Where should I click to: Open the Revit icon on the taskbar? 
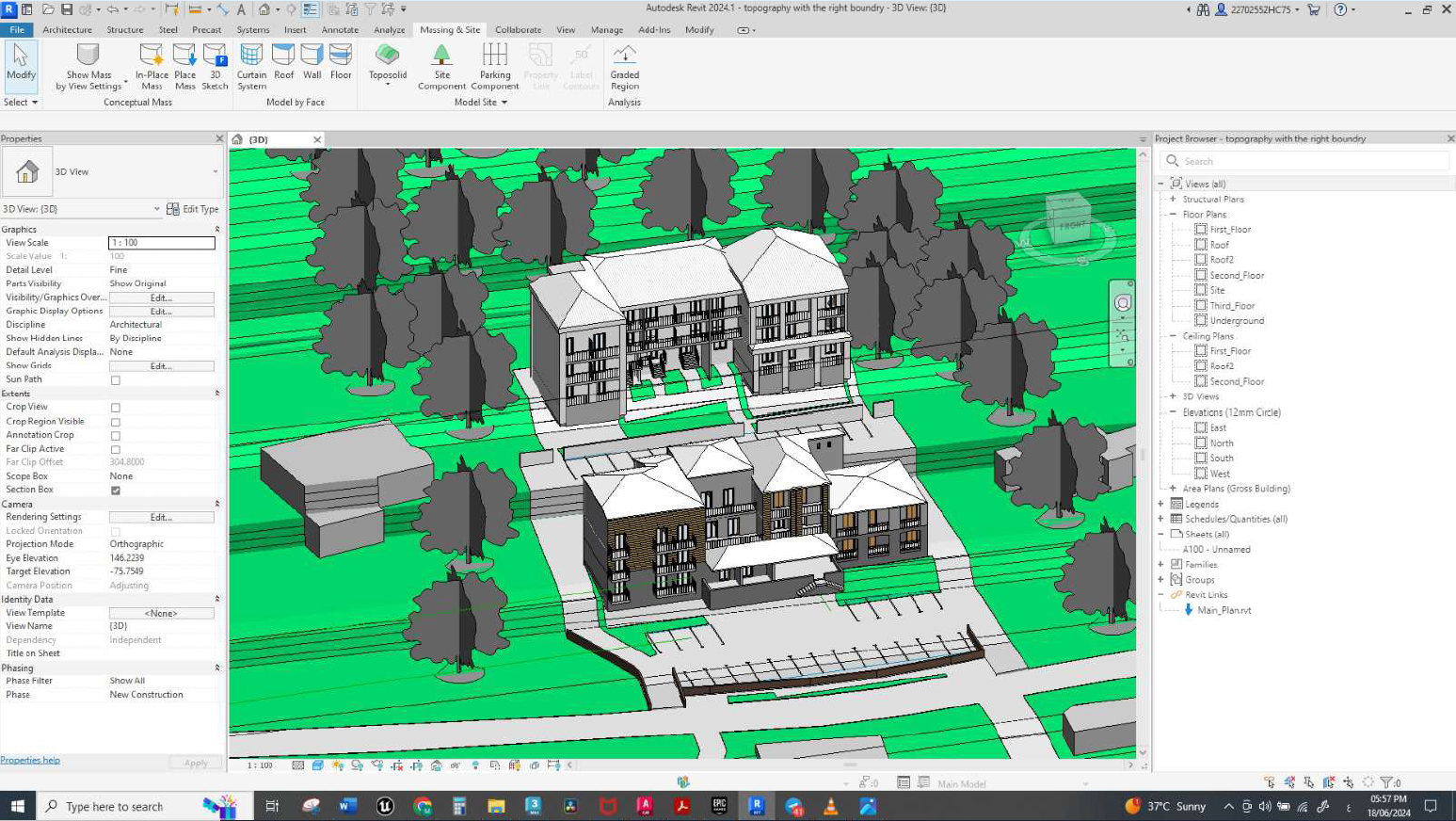[x=757, y=806]
